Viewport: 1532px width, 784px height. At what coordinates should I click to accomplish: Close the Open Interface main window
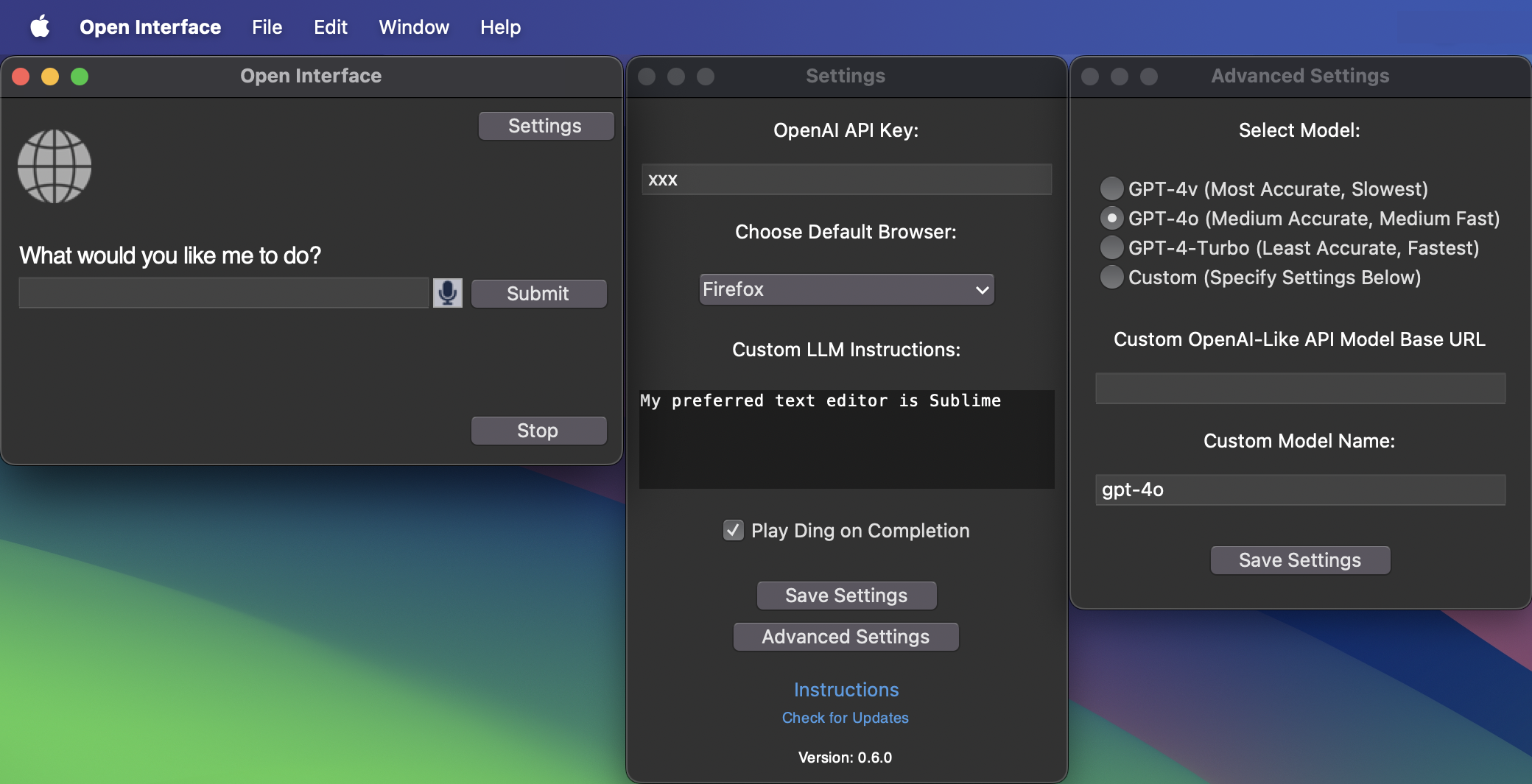point(21,77)
